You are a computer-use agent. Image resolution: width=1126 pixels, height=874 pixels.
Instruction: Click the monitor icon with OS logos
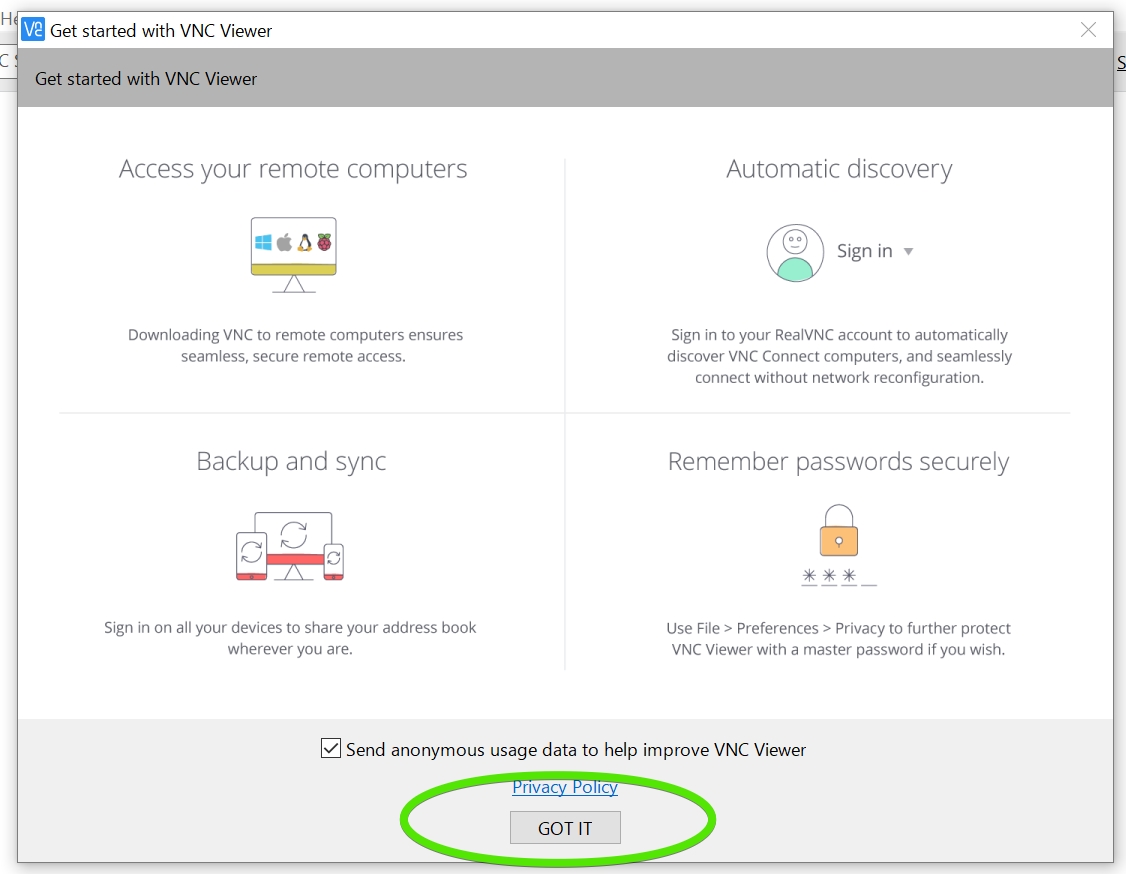293,253
